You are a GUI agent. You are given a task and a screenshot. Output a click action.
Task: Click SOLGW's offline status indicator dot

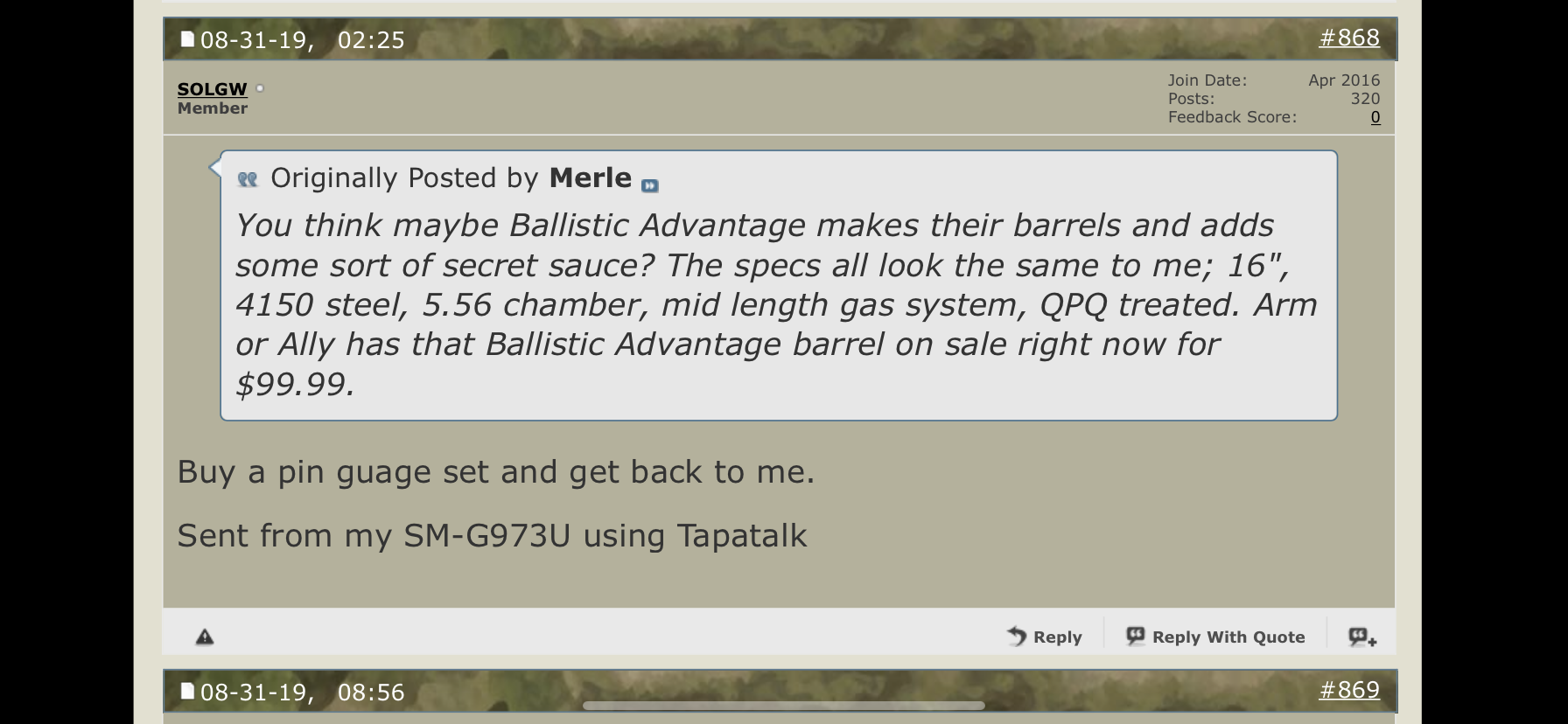[x=260, y=88]
